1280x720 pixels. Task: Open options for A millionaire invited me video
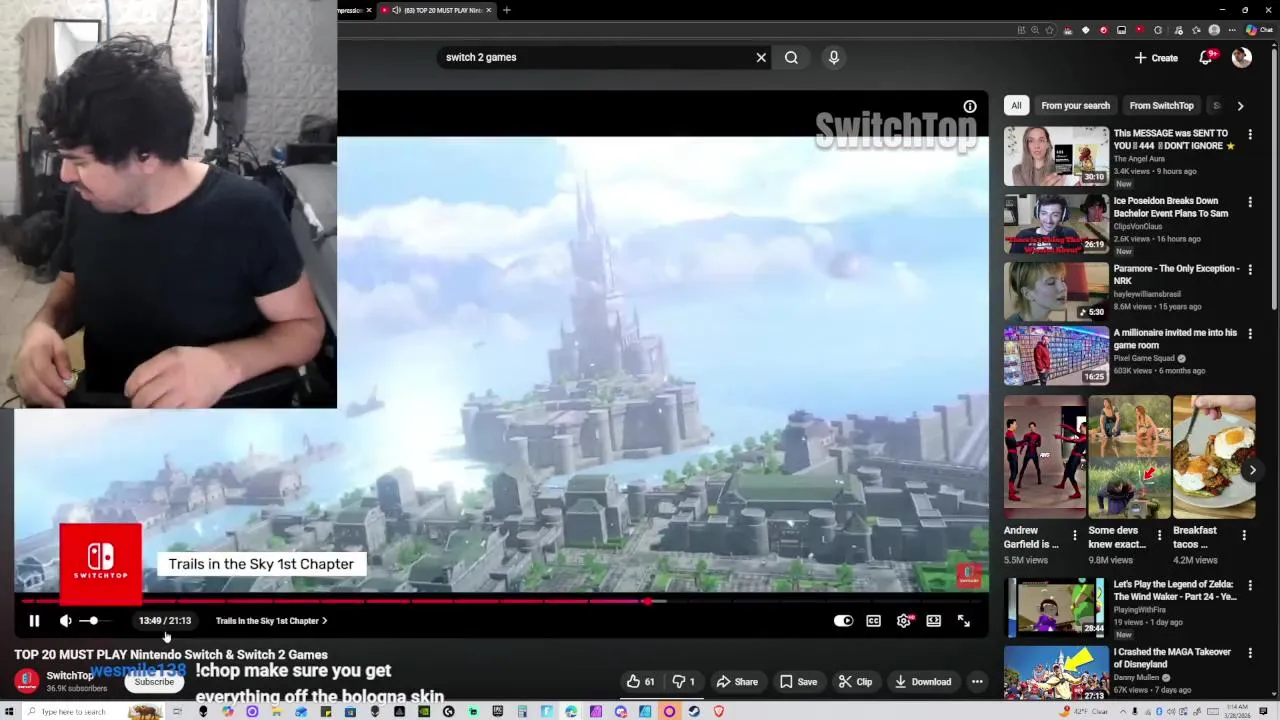[x=1250, y=334]
